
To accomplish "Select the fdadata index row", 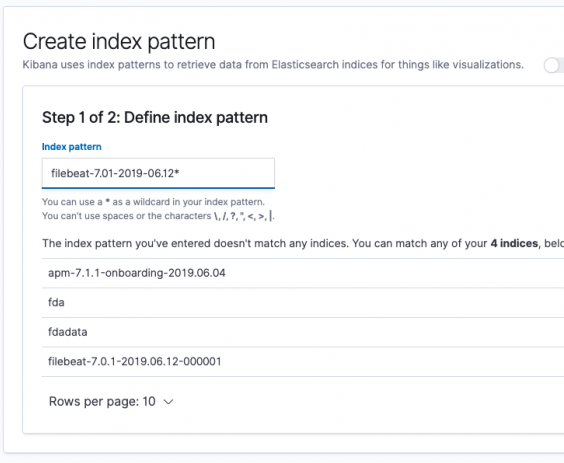I will coord(303,332).
